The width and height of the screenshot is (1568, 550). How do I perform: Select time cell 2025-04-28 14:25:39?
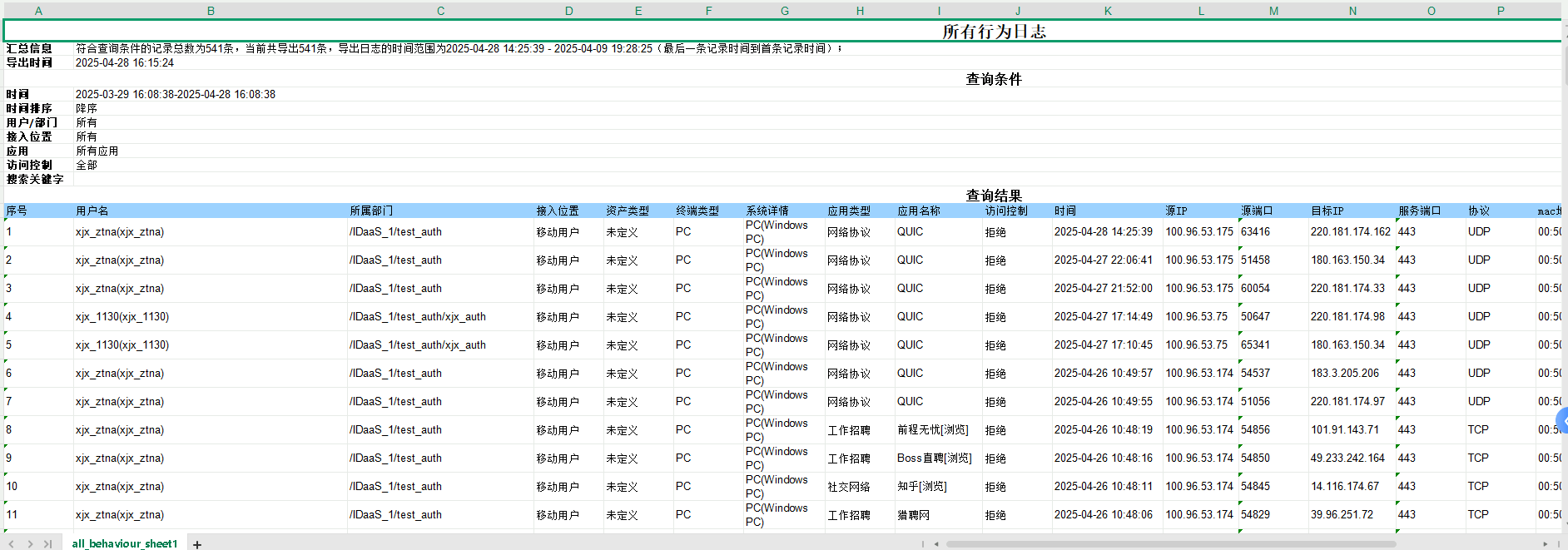(1104, 232)
